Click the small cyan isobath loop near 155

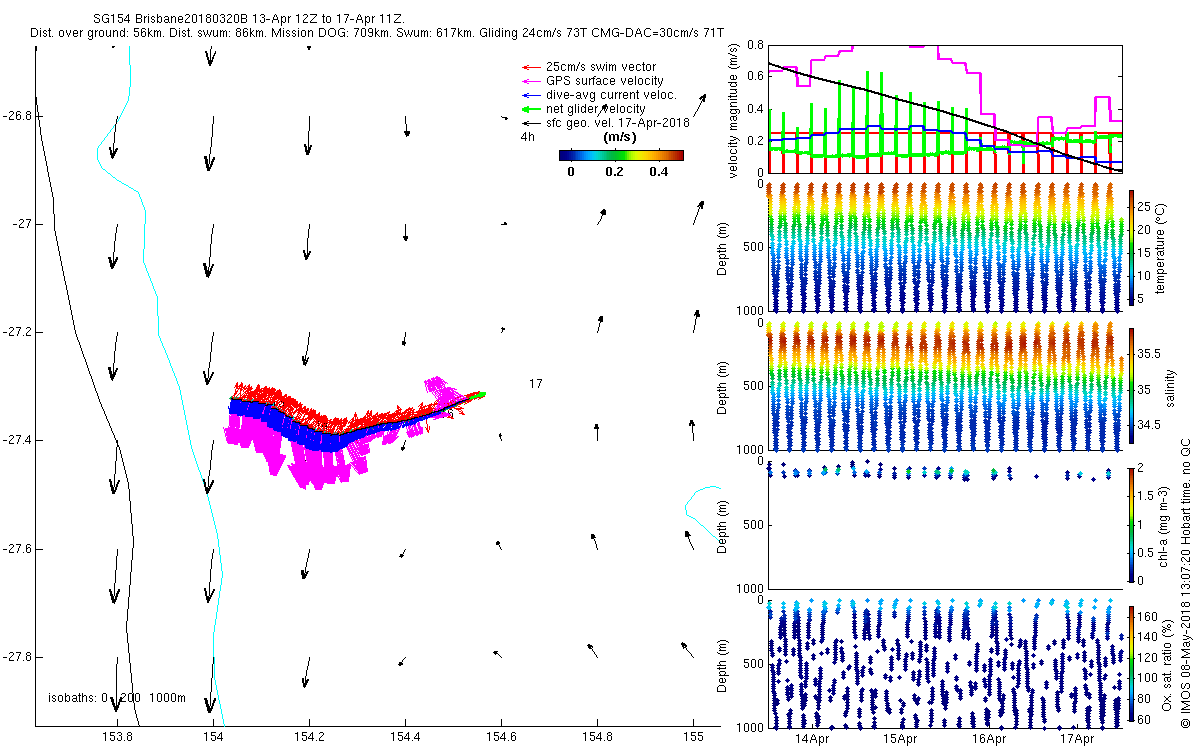[702, 512]
